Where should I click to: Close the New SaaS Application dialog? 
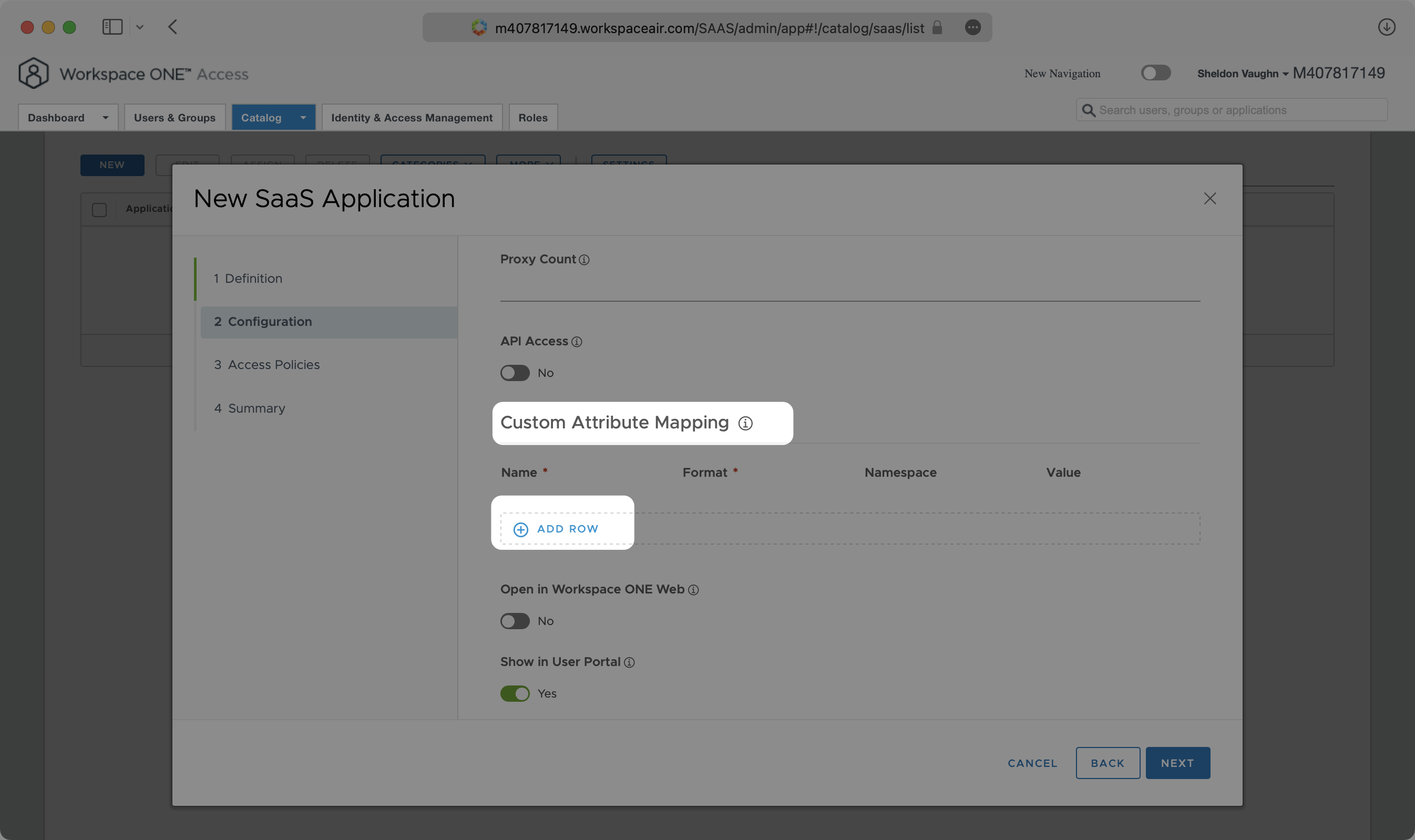click(x=1209, y=199)
